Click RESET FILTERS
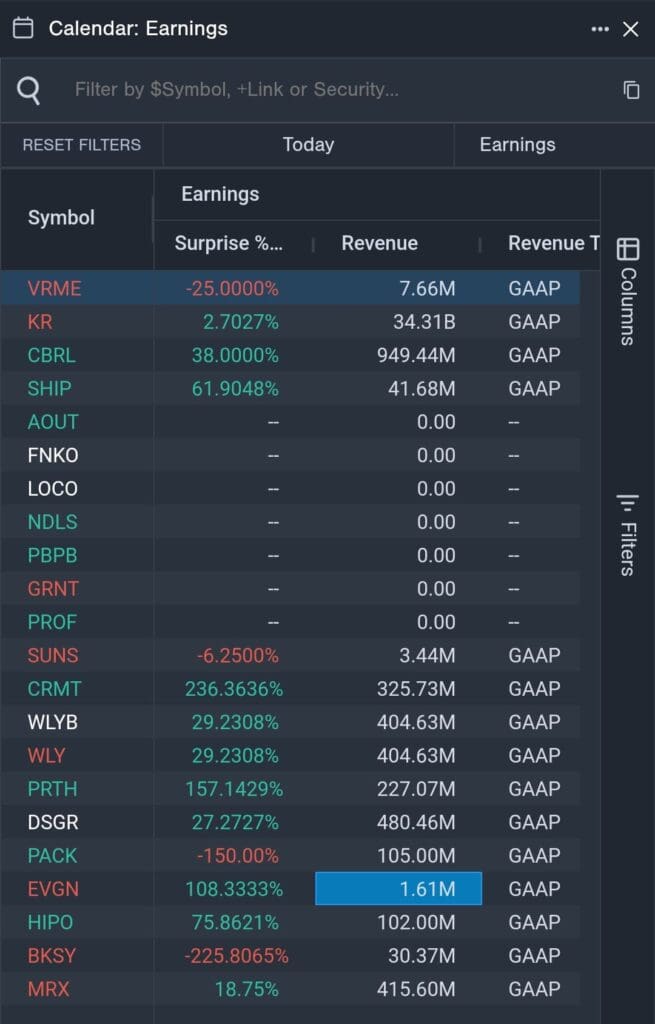Screen dimensions: 655x1024 [x=79, y=144]
